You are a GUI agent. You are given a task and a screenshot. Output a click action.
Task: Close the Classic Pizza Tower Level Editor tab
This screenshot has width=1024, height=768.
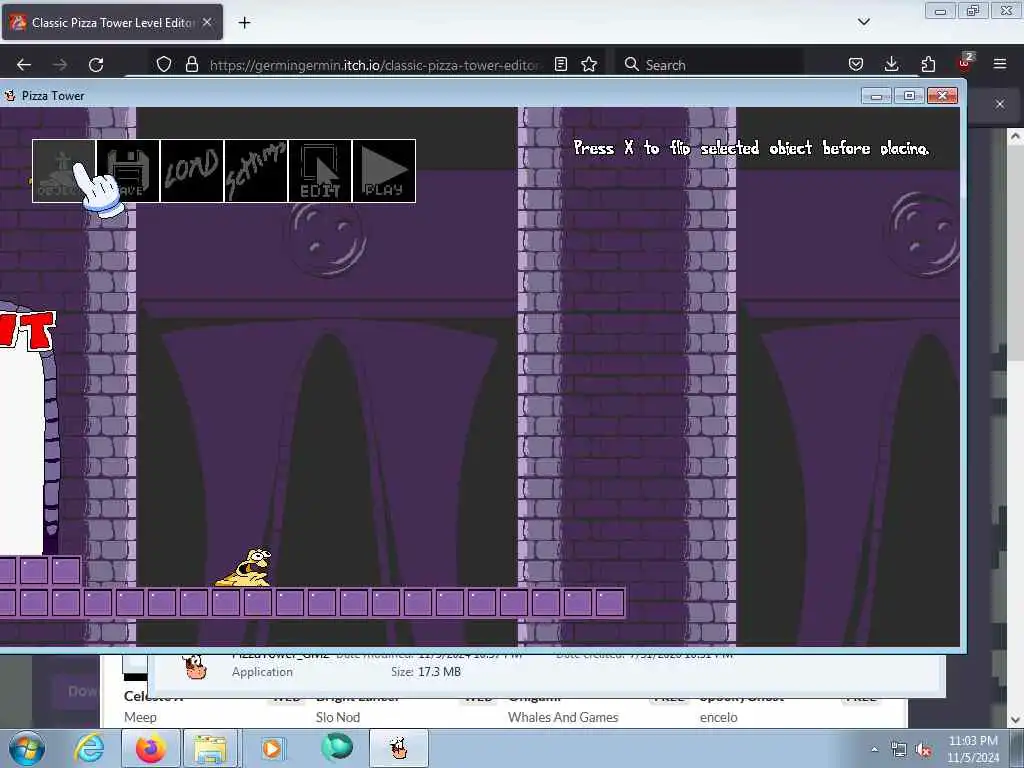coord(207,22)
